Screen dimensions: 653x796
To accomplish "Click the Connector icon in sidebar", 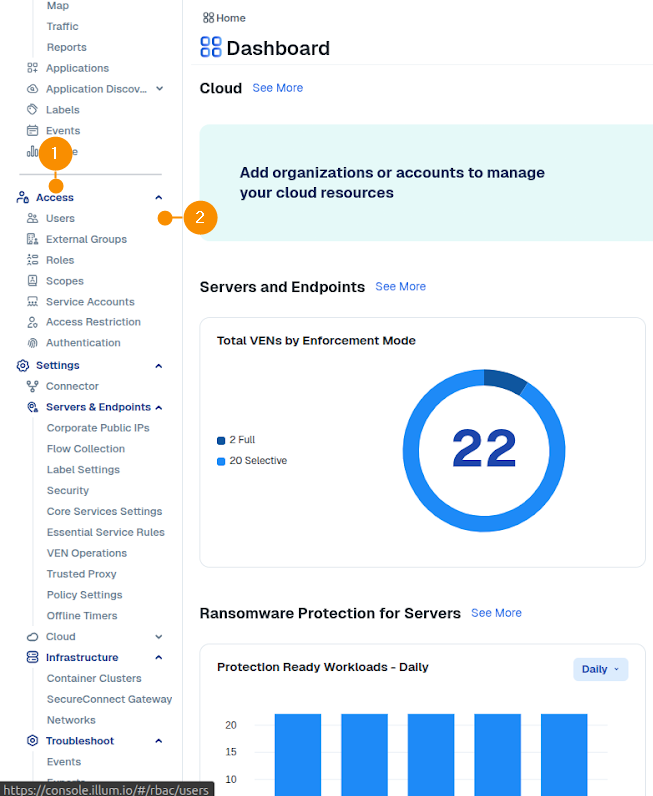I will [x=33, y=386].
